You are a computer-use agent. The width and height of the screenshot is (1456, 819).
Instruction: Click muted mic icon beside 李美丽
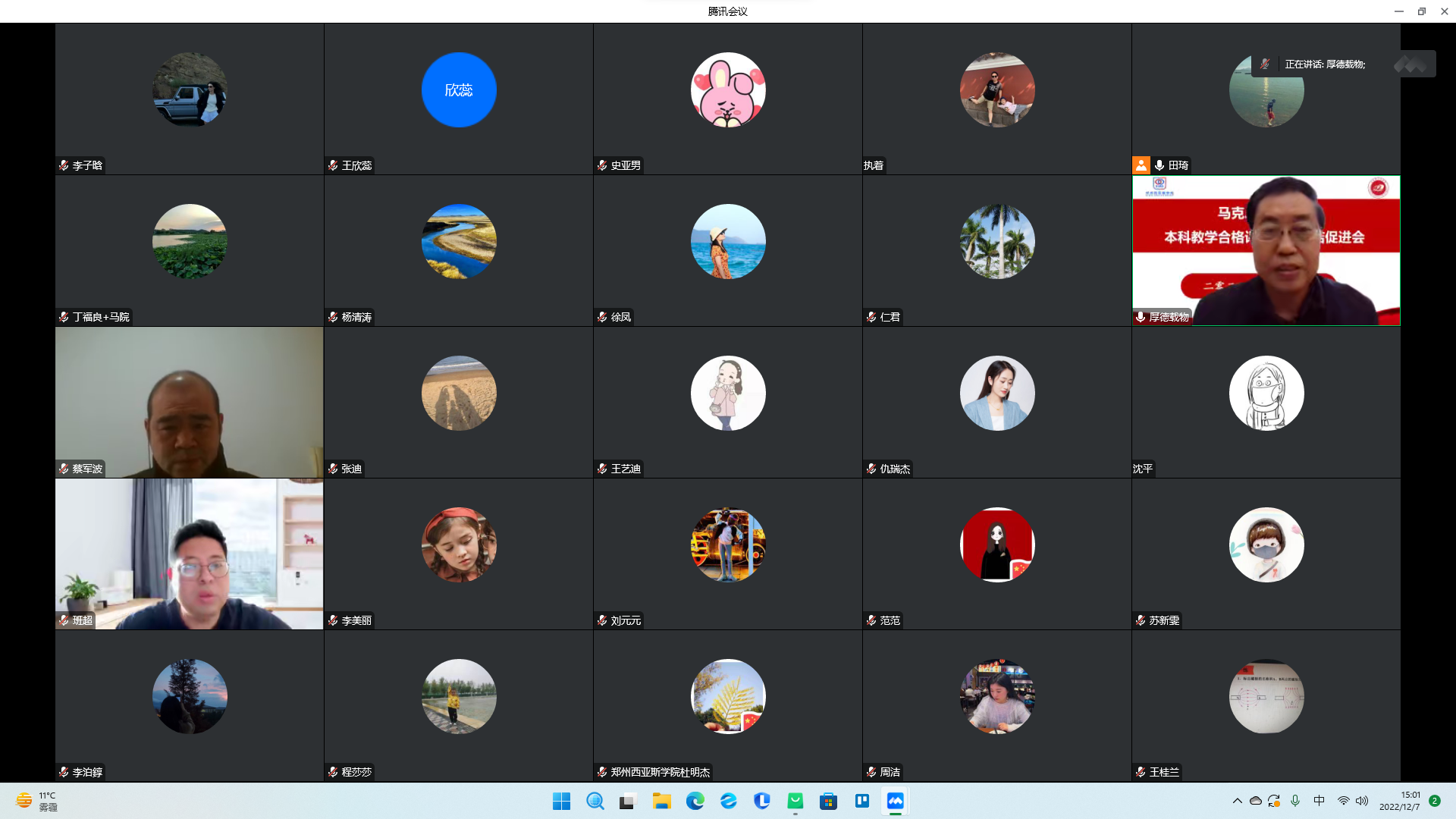[333, 620]
